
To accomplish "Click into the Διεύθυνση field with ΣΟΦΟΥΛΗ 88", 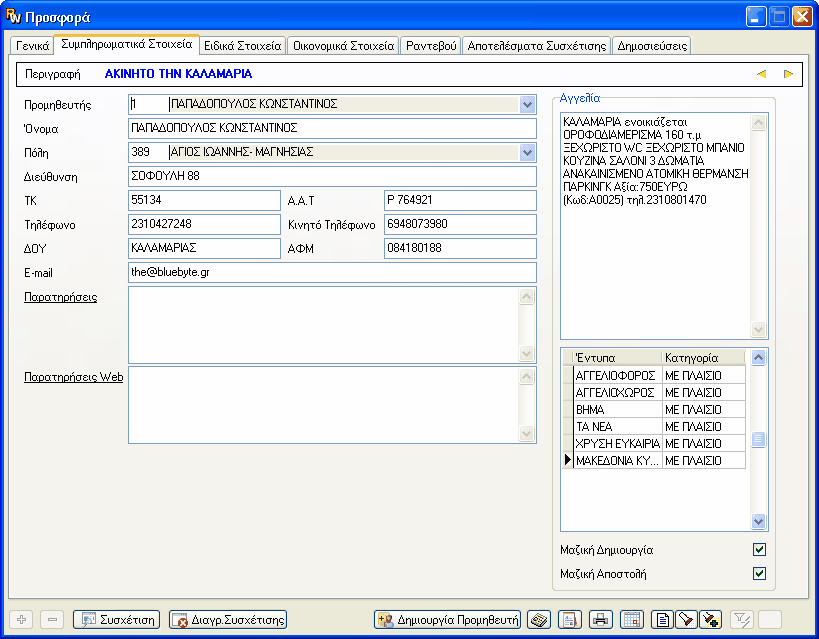I will pos(332,177).
